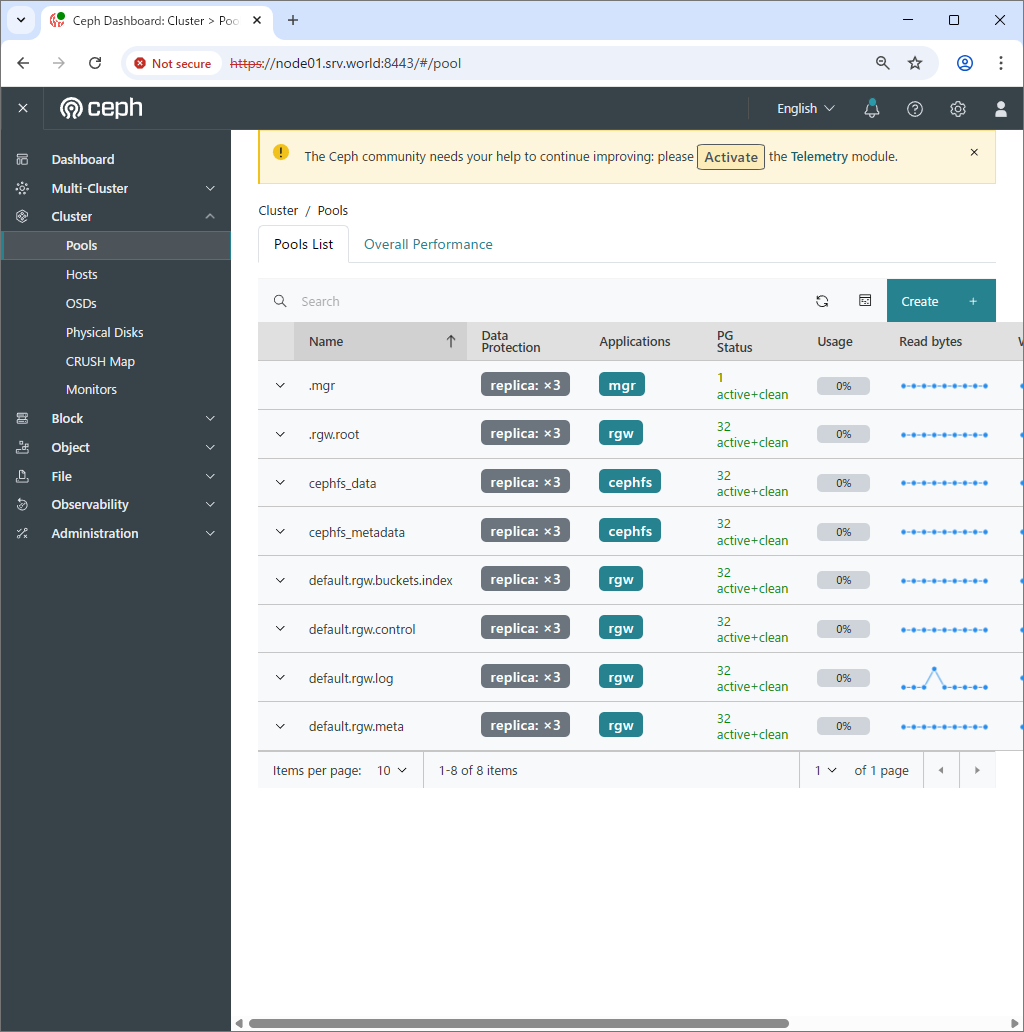Expand the default.rgw.log pool details
Viewport: 1024px width, 1032px height.
(x=280, y=678)
